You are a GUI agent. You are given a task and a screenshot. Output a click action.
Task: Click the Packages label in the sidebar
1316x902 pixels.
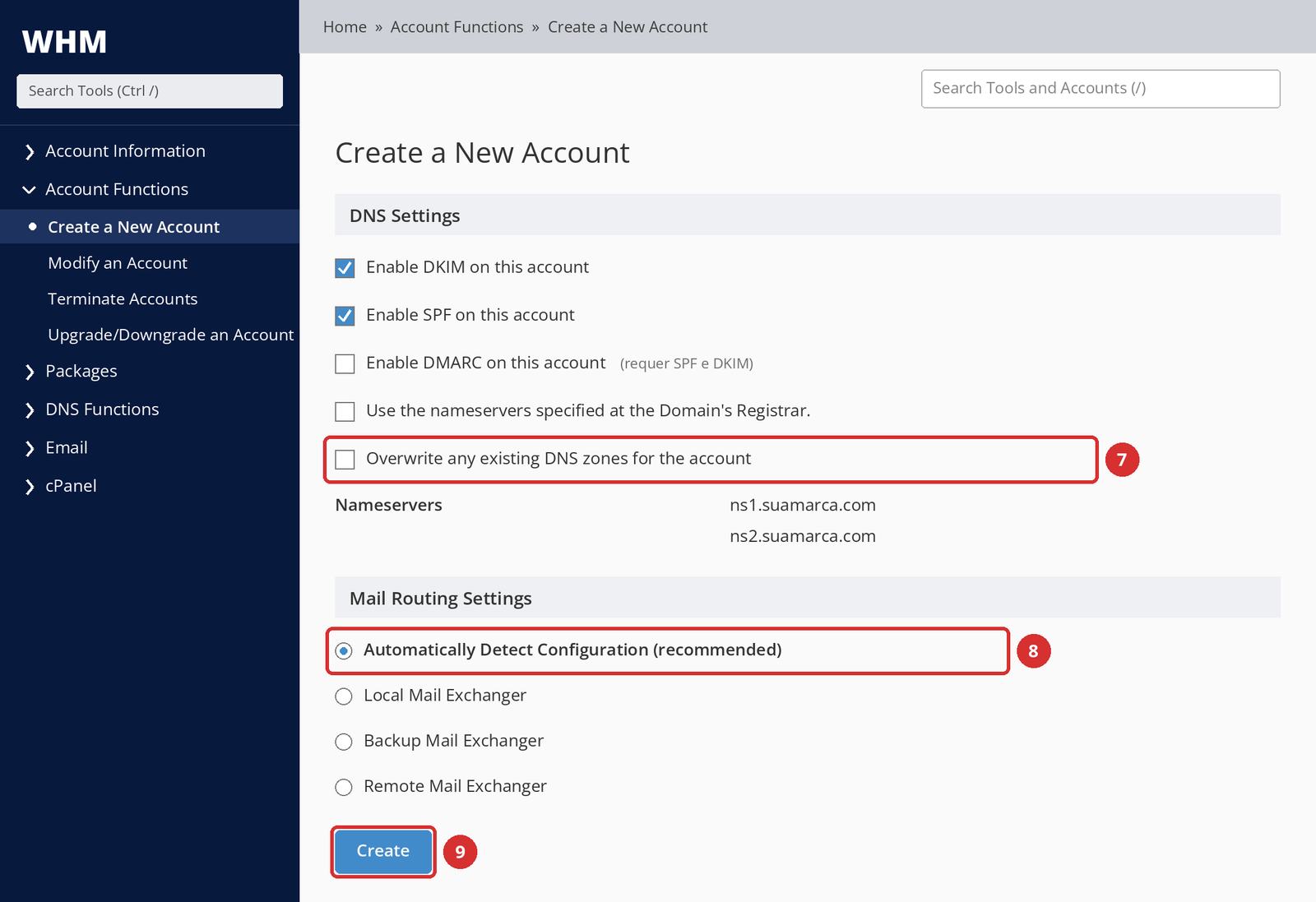[81, 371]
